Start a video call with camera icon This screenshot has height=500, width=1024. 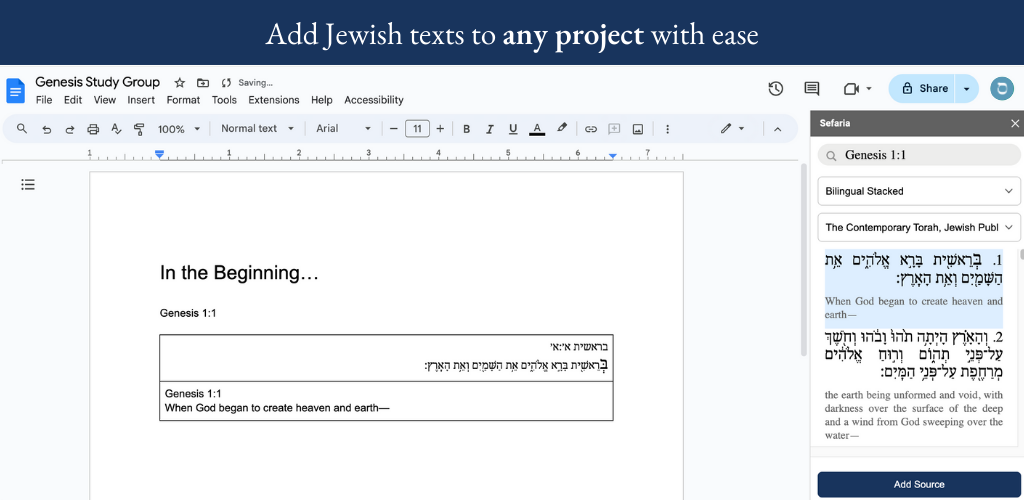[x=850, y=89]
